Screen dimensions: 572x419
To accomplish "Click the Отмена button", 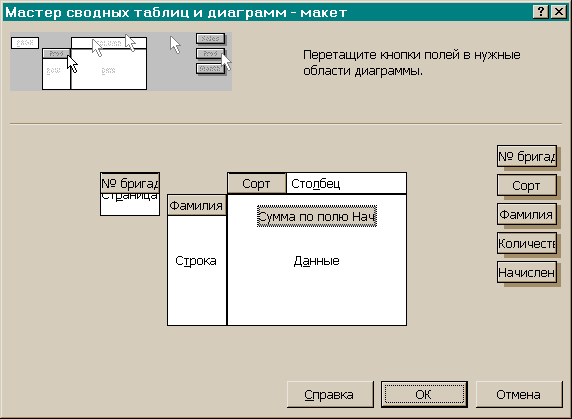I will 519,394.
